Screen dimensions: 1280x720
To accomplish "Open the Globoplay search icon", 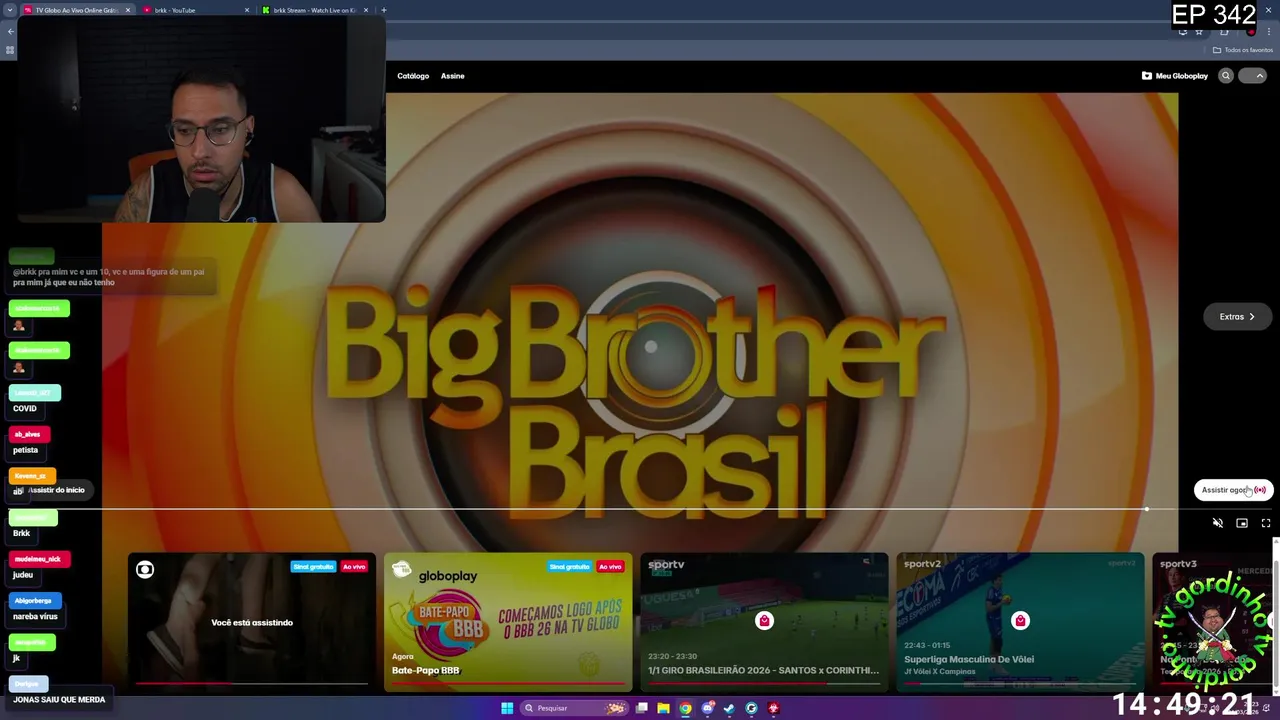I will click(1225, 76).
